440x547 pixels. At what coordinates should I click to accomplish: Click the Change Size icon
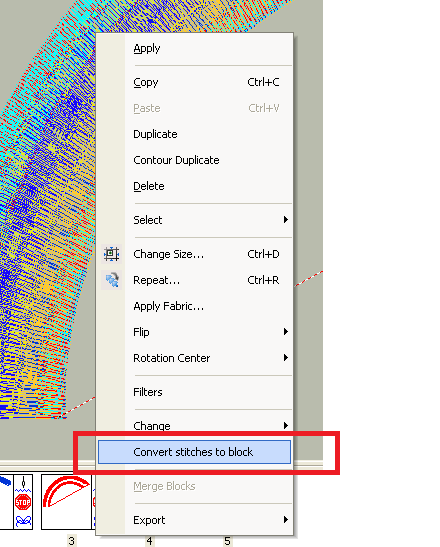112,254
